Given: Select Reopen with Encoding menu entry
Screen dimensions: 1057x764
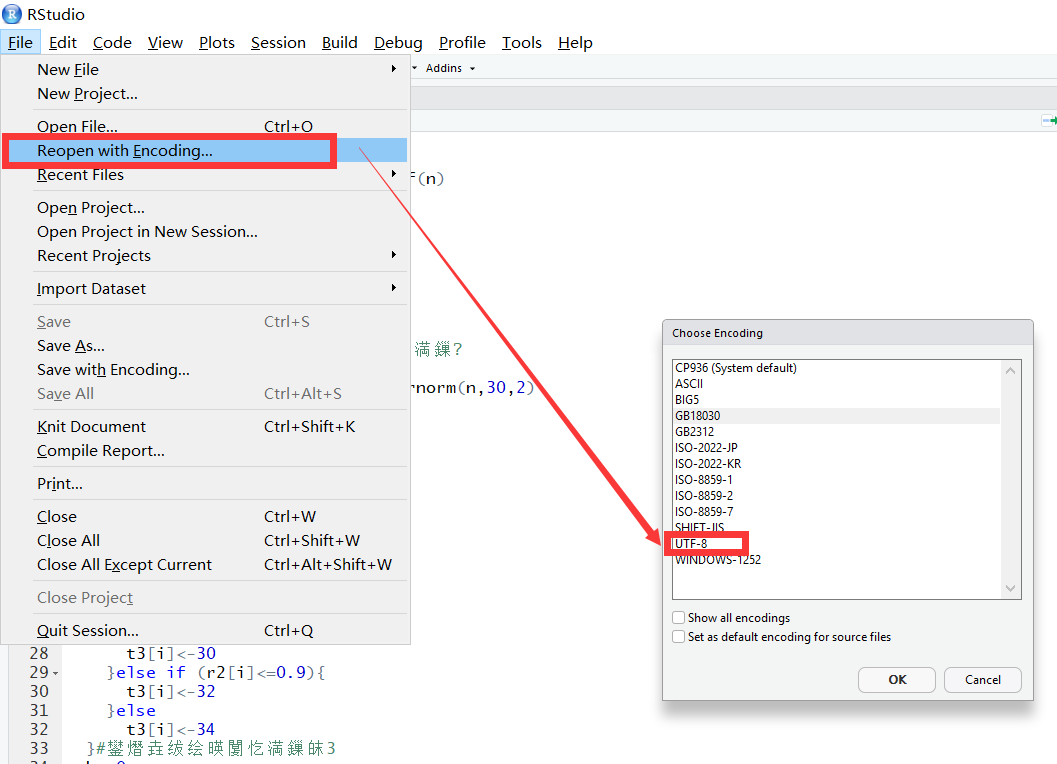Looking at the screenshot, I should [206, 150].
